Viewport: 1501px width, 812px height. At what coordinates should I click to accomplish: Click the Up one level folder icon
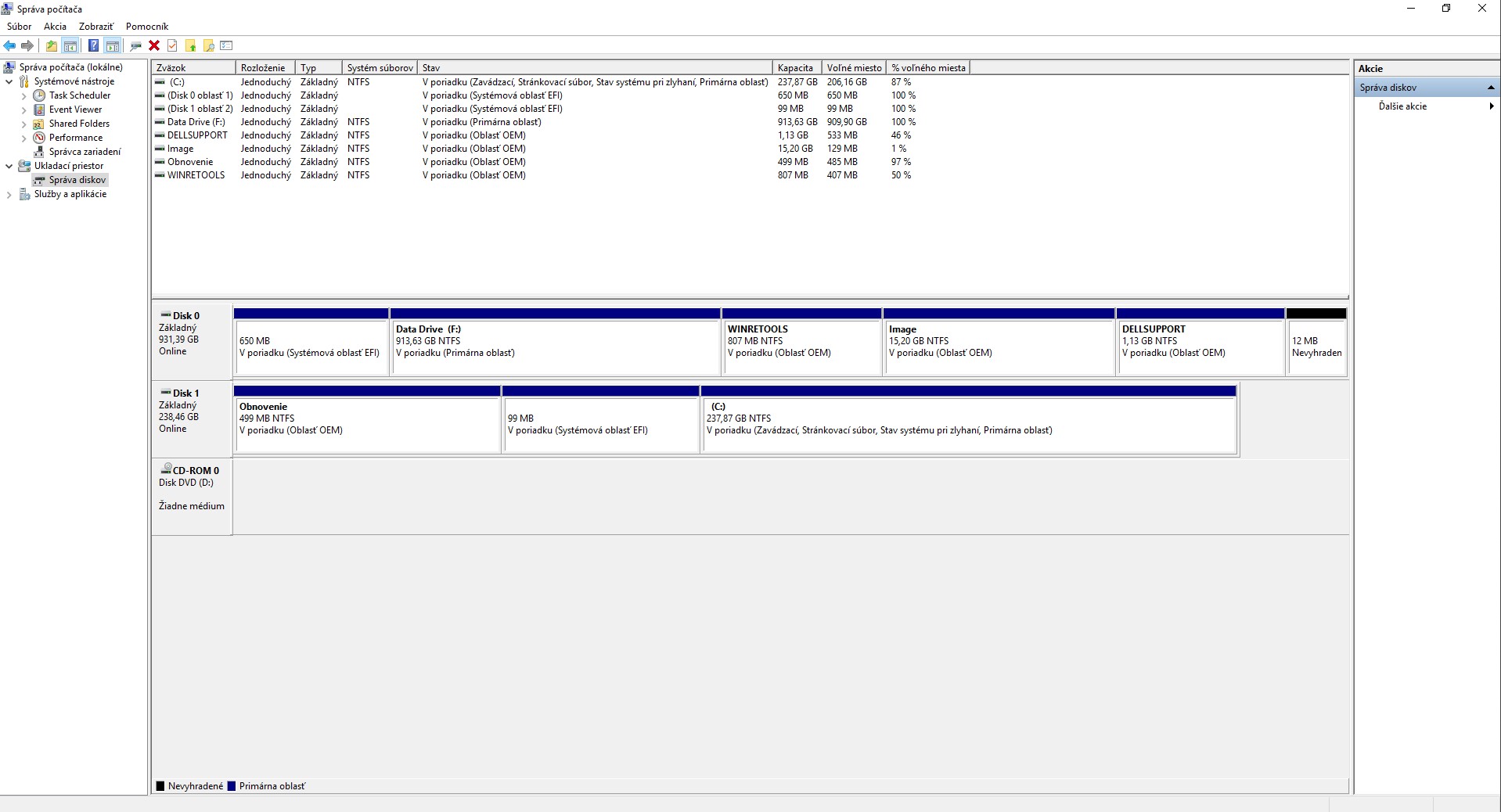[x=52, y=46]
